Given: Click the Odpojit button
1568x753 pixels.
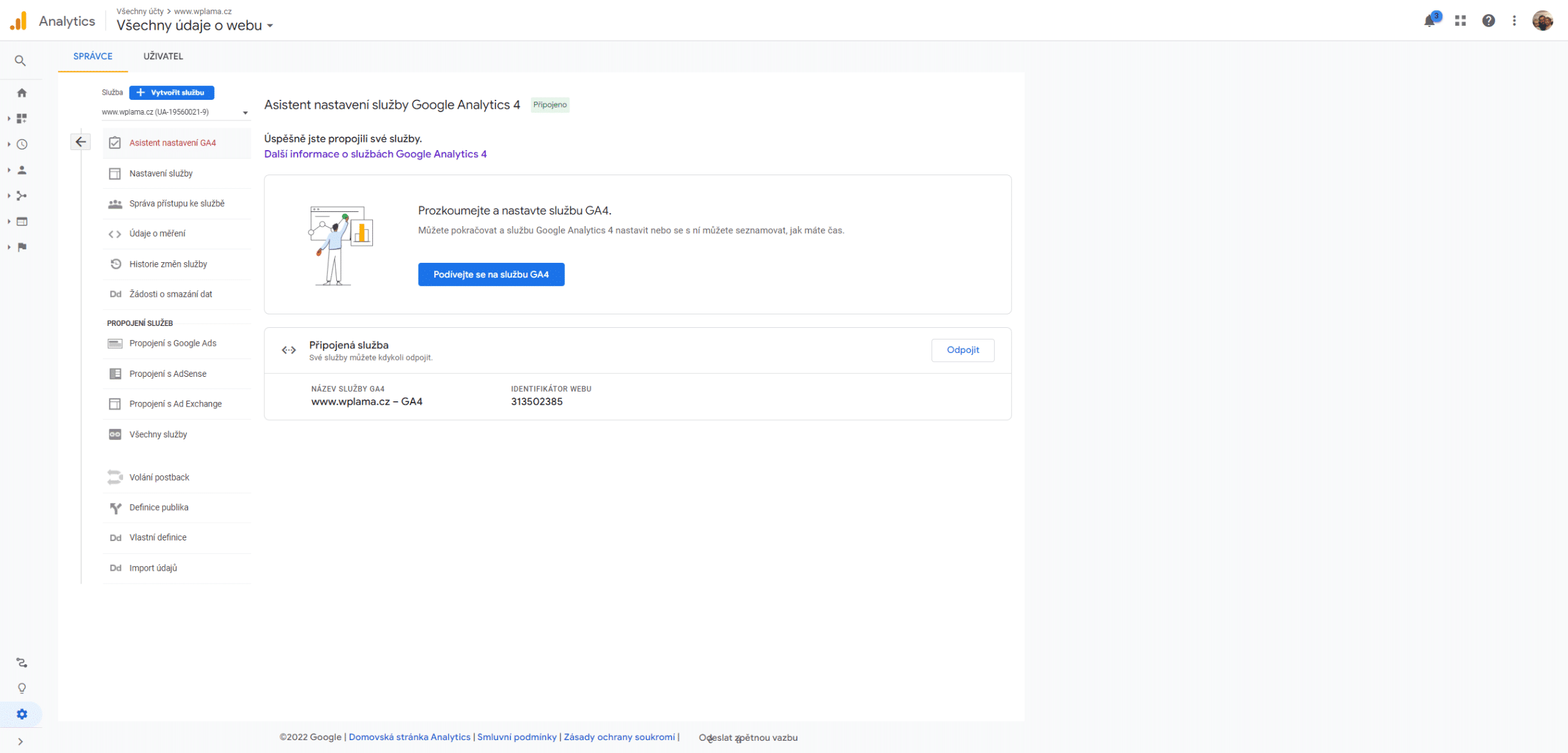Looking at the screenshot, I should click(962, 350).
